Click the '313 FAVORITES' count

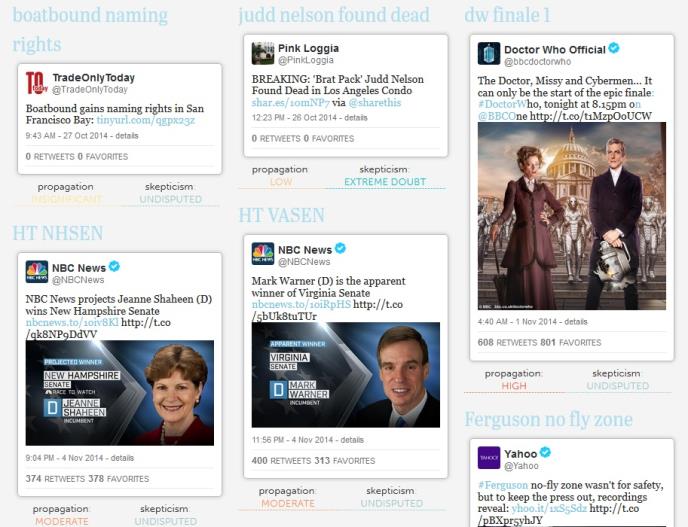click(x=345, y=461)
